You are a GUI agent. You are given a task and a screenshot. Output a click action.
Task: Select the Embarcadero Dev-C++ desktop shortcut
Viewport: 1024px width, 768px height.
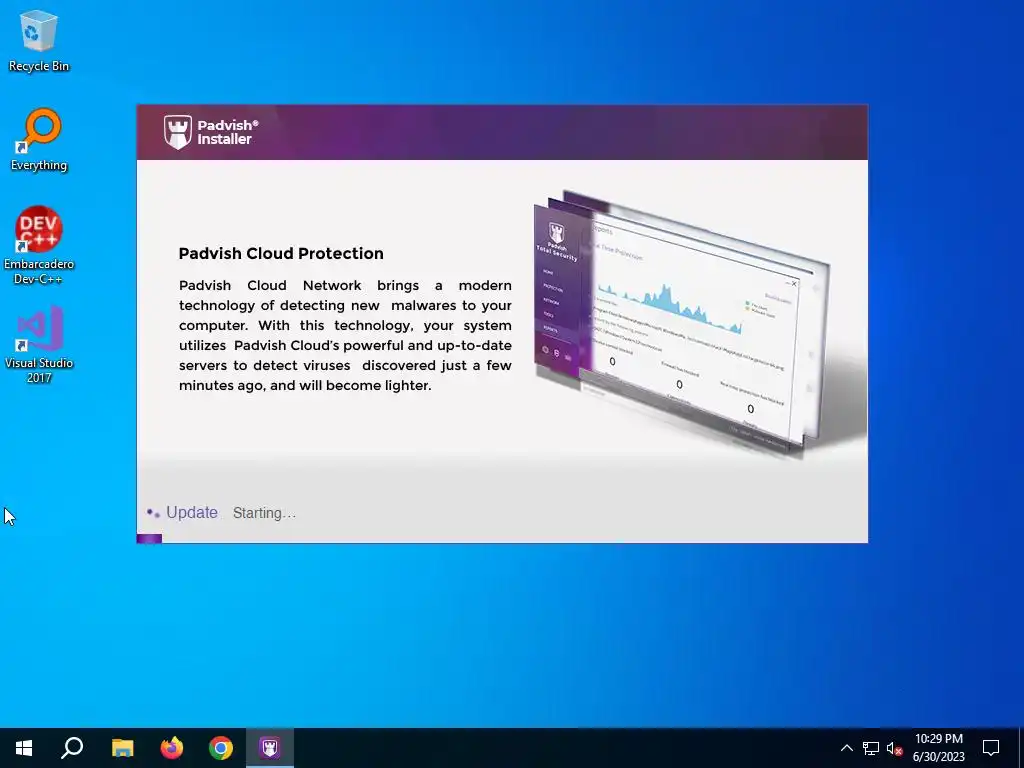39,246
